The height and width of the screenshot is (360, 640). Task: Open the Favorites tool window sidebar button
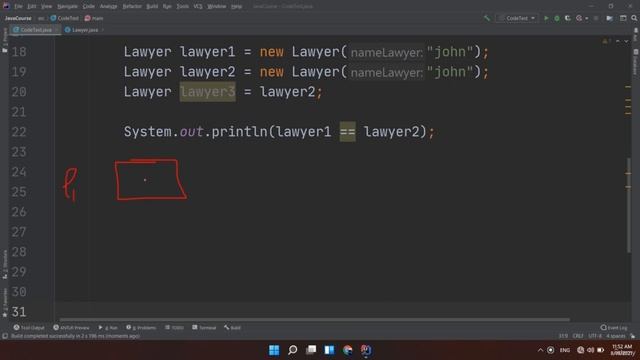[5, 302]
